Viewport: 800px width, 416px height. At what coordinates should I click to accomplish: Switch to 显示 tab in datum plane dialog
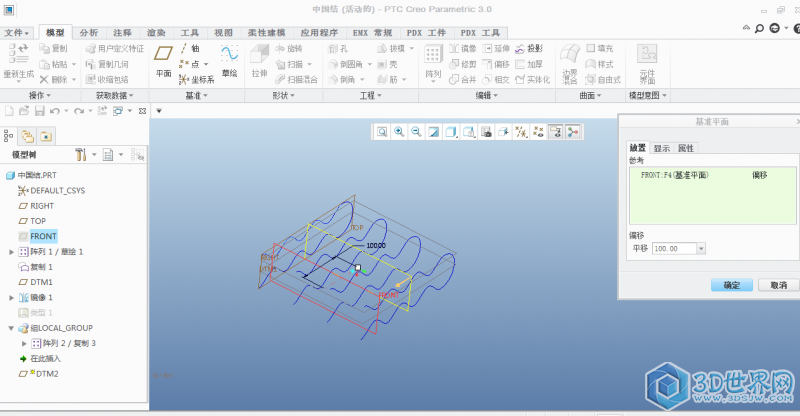coord(662,148)
